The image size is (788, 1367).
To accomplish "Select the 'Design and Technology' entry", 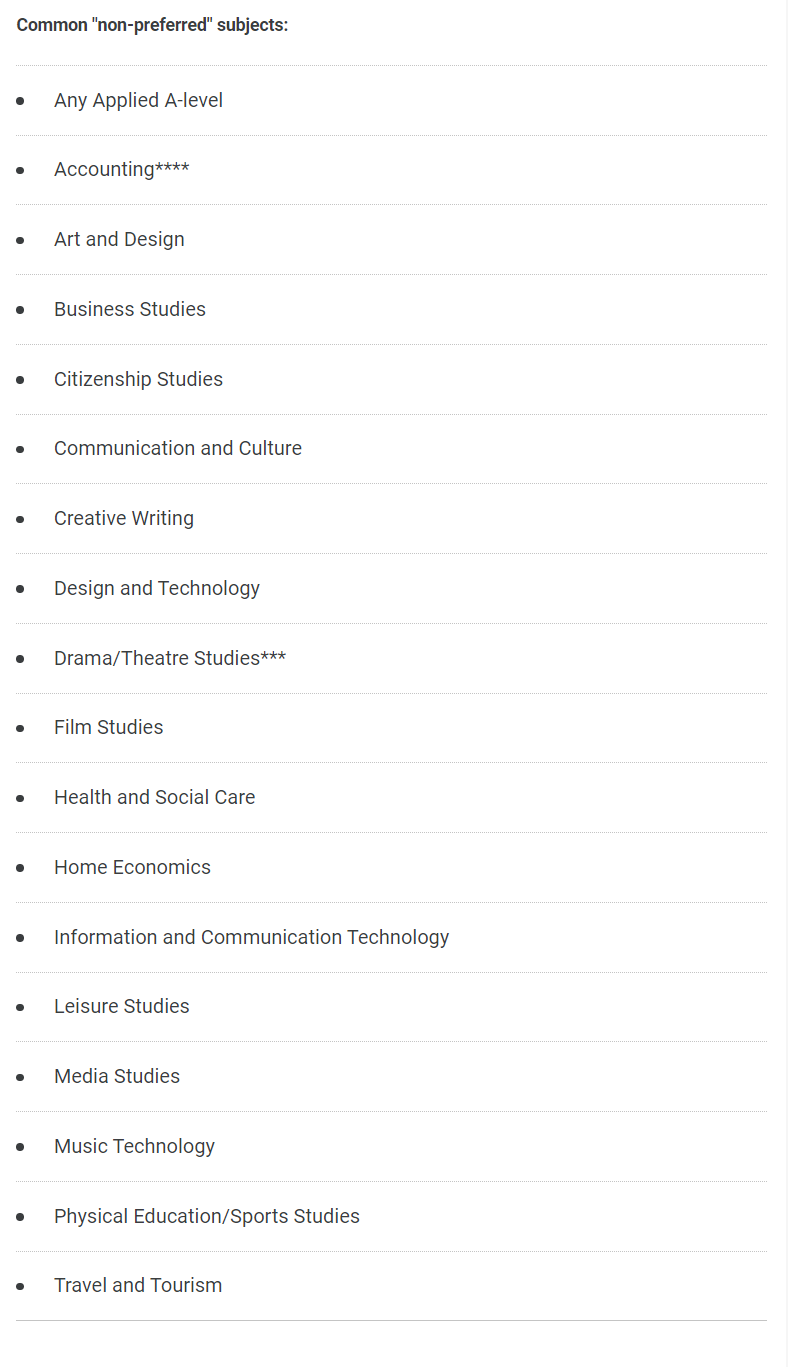I will (x=157, y=589).
